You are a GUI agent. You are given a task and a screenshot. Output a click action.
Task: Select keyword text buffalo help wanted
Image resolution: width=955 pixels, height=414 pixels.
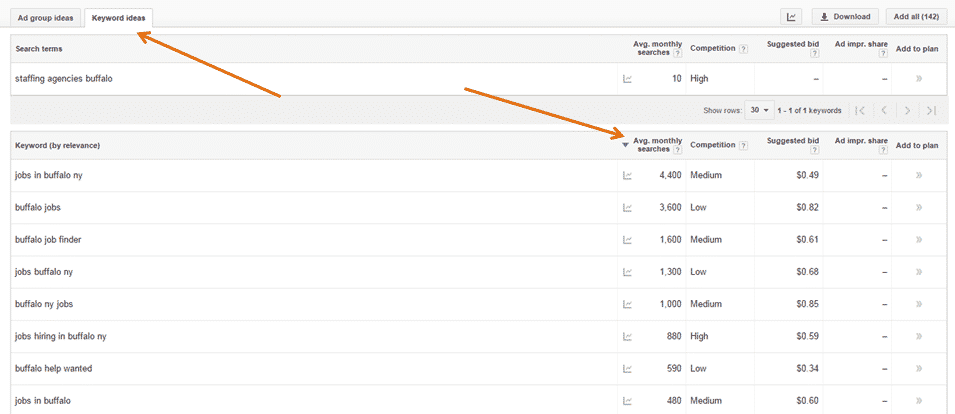54,368
